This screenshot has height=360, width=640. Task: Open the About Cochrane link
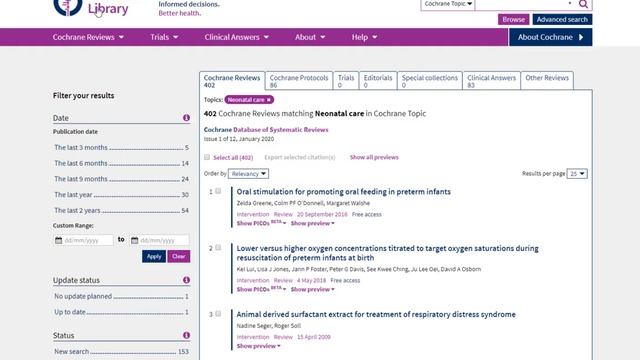550,37
